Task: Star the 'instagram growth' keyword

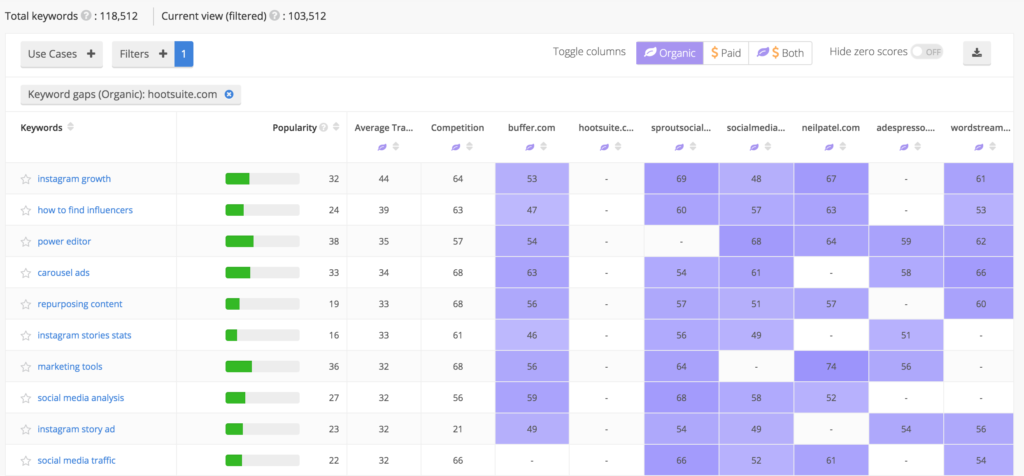Action: tap(25, 179)
